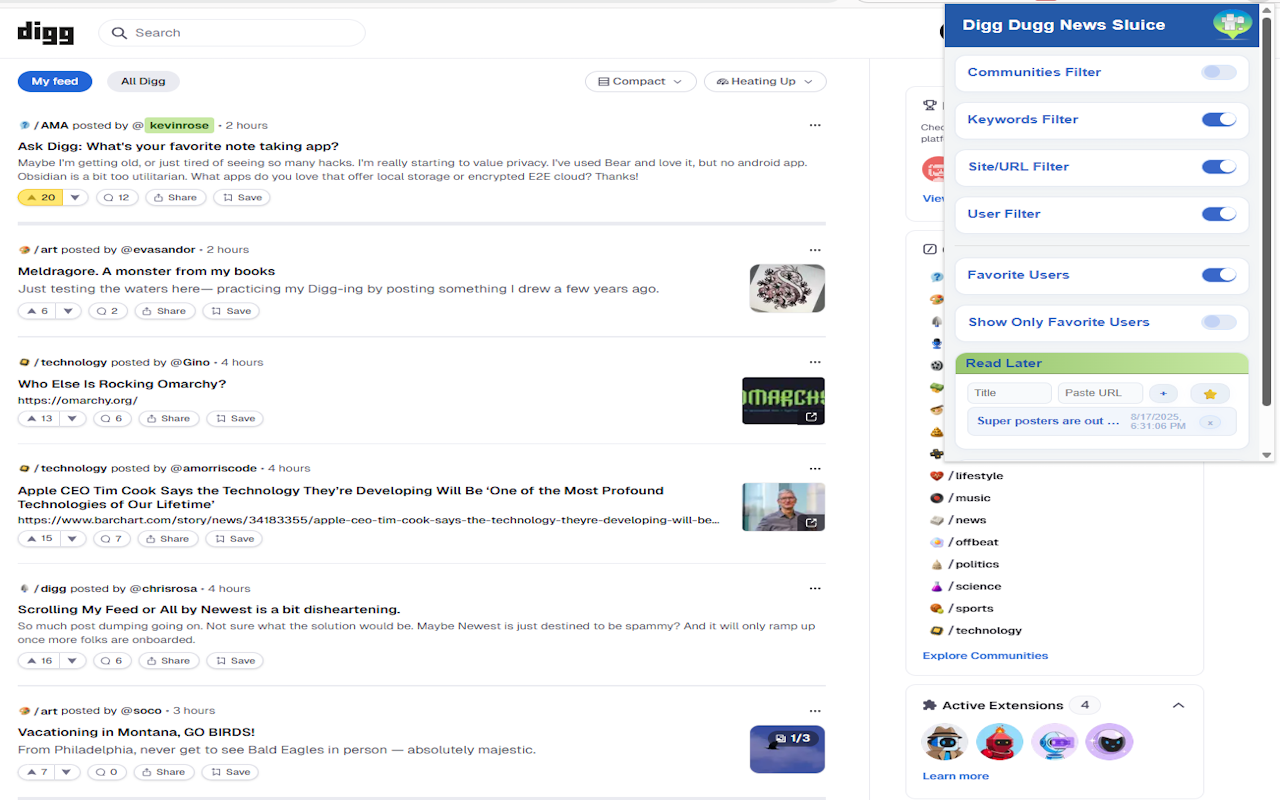
Task: Open the purple headphone robot extension
Action: 1054,741
